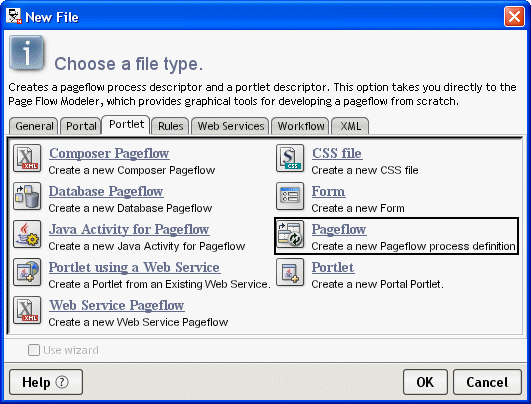This screenshot has width=531, height=404.
Task: Click the Database Pageflow icon
Action: tap(27, 196)
